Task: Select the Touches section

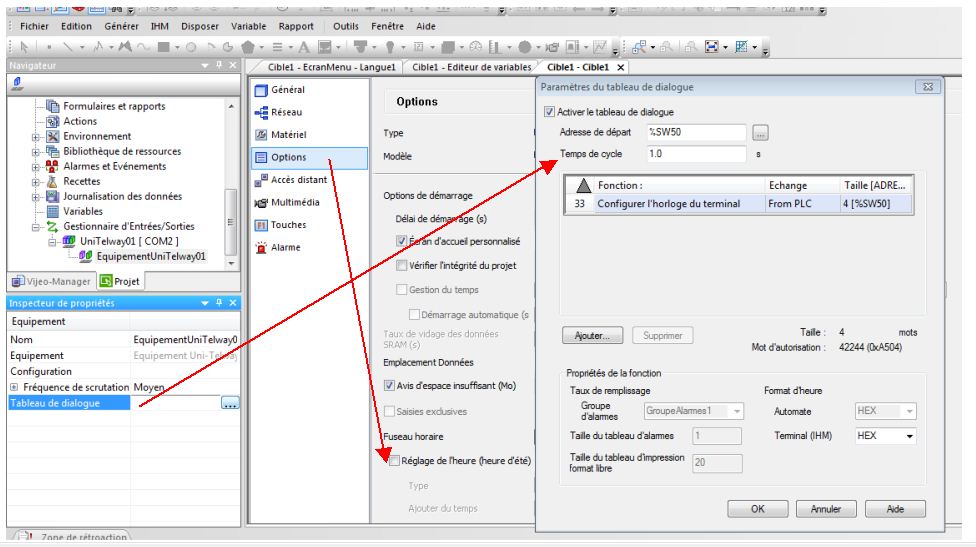Action: pyautogui.click(x=289, y=225)
